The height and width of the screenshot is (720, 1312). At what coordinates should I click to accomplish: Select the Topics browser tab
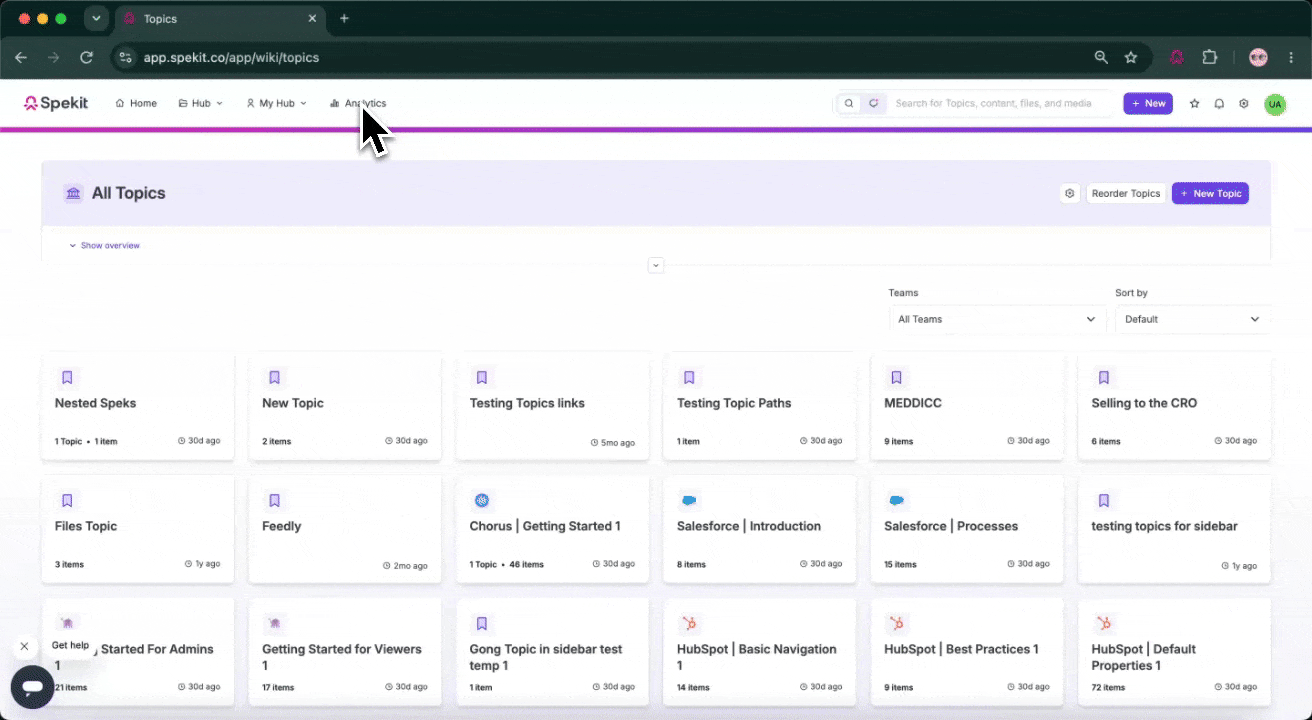tap(218, 19)
